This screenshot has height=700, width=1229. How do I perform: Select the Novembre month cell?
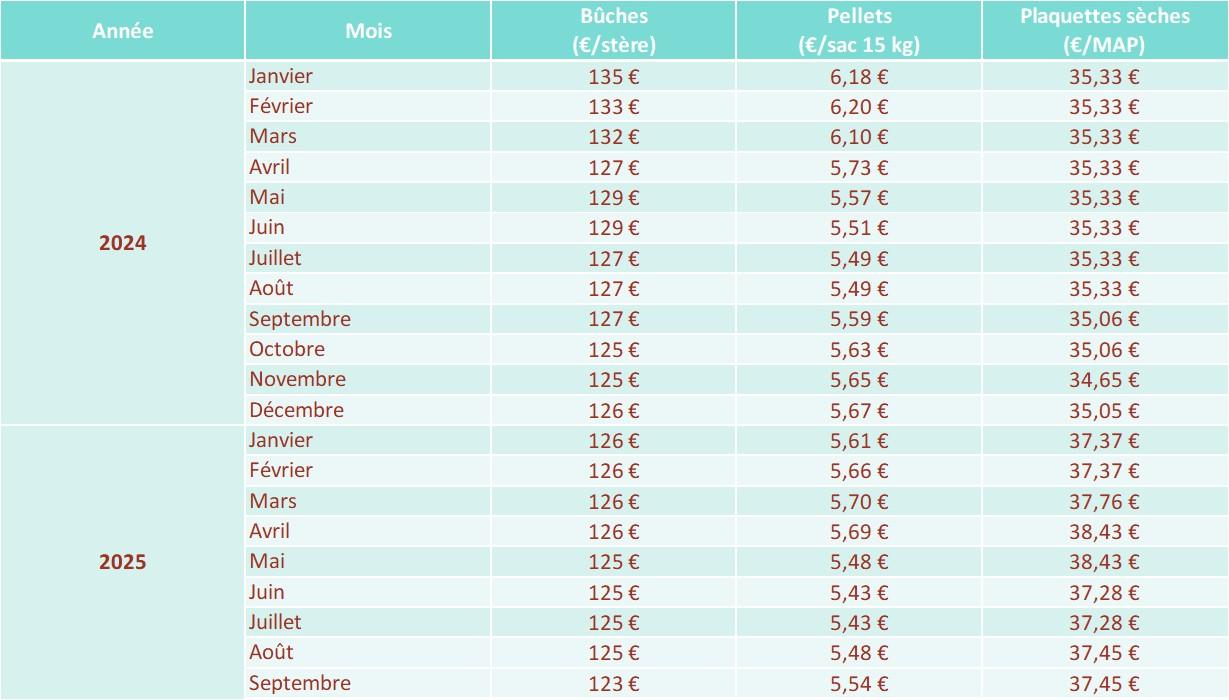[x=298, y=379]
